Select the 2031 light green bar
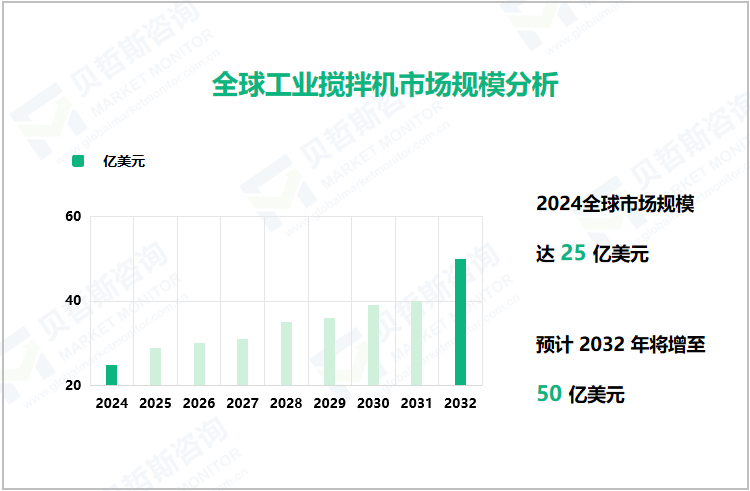Image resolution: width=750 pixels, height=491 pixels. (417, 343)
